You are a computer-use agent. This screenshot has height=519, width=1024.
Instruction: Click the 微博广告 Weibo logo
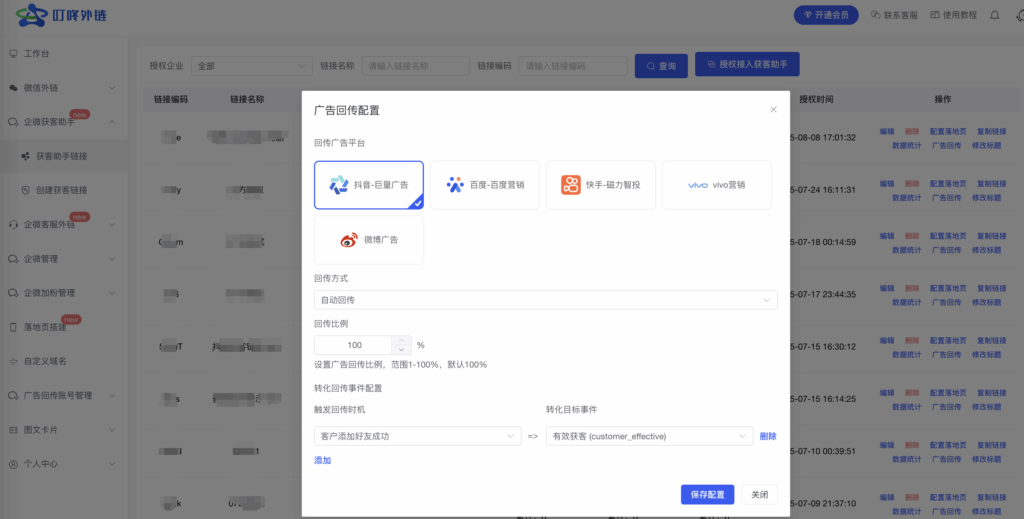pos(349,240)
